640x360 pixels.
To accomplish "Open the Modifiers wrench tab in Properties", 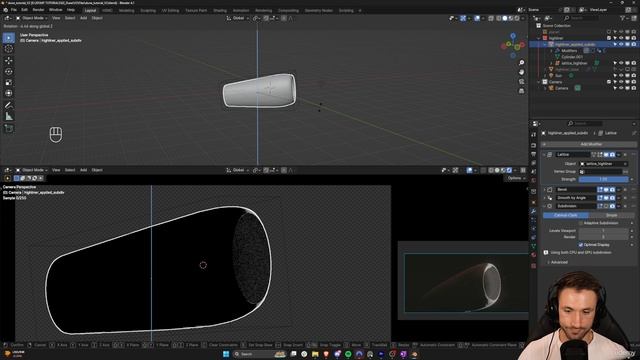I will pos(533,211).
